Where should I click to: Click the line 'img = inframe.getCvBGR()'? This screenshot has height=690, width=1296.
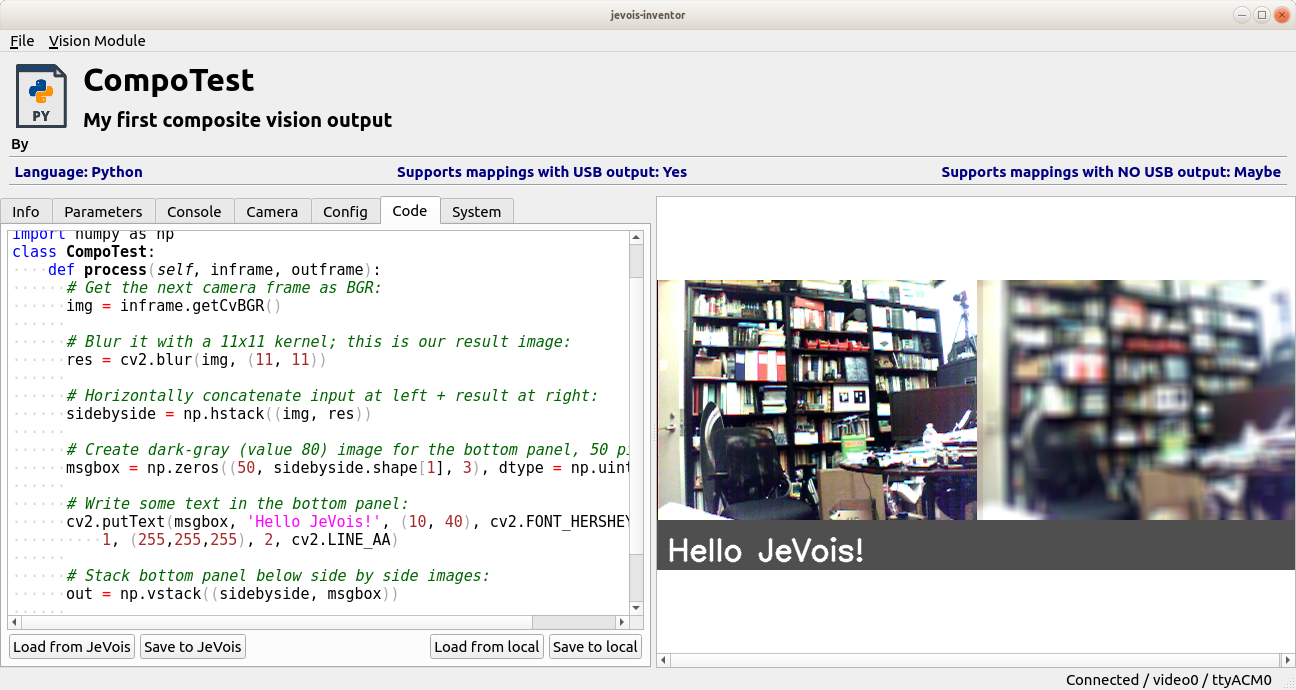point(174,306)
